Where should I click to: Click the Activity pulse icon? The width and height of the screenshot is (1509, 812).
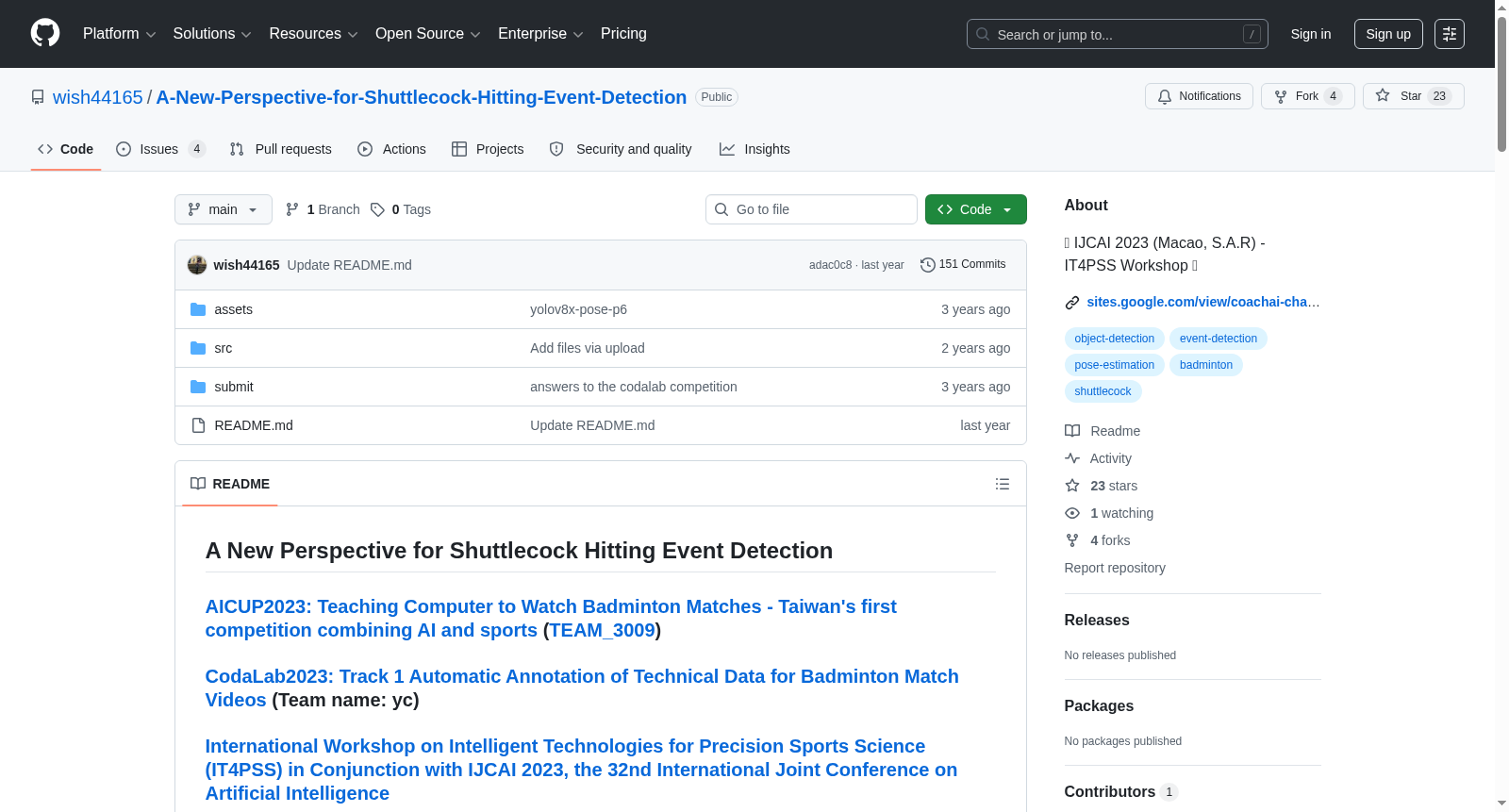pyautogui.click(x=1072, y=458)
